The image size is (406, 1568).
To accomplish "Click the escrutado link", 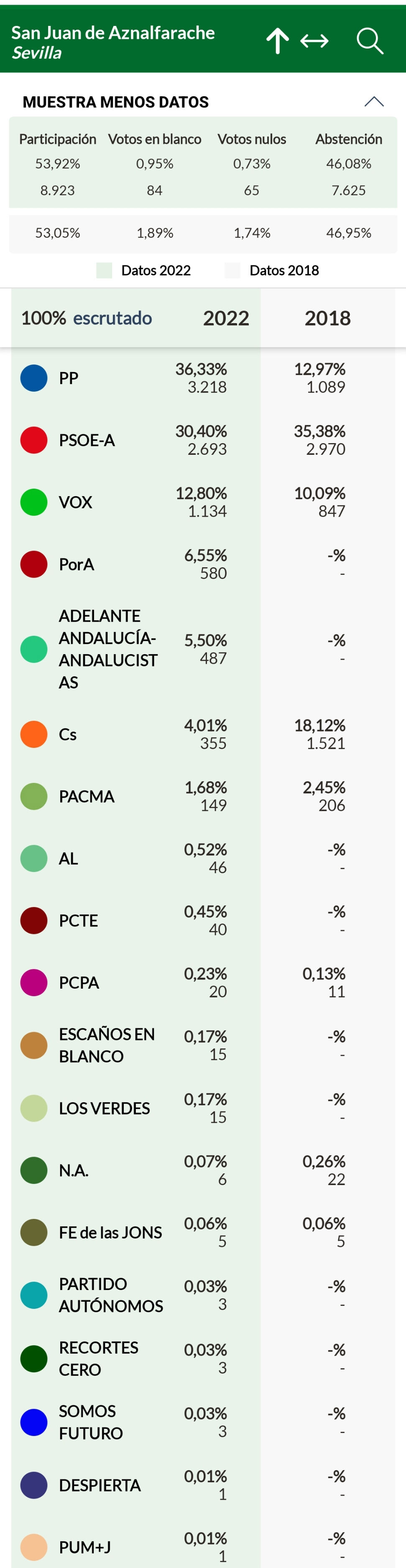I will (x=112, y=318).
